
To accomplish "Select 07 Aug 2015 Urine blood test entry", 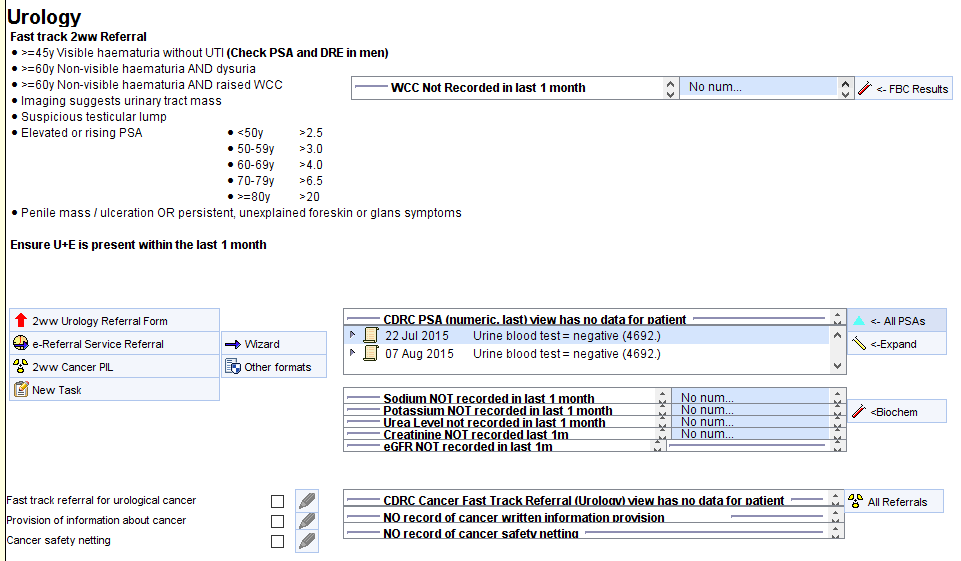I will click(x=587, y=354).
